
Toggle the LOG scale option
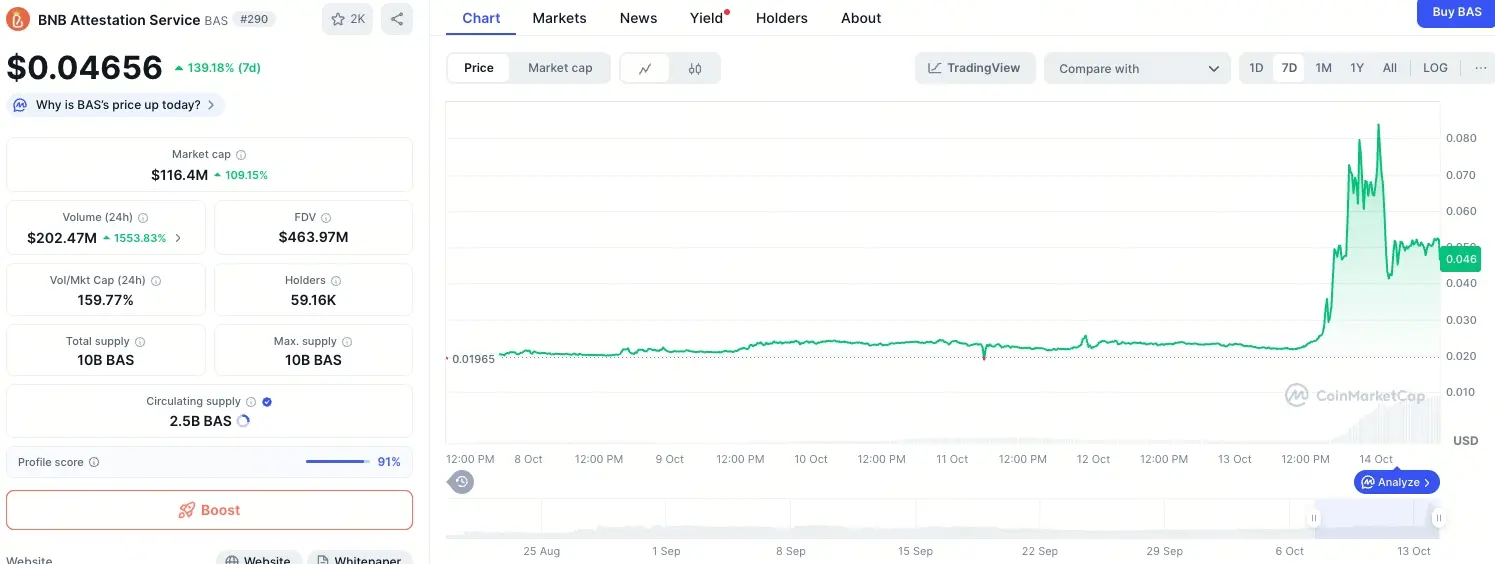tap(1435, 68)
